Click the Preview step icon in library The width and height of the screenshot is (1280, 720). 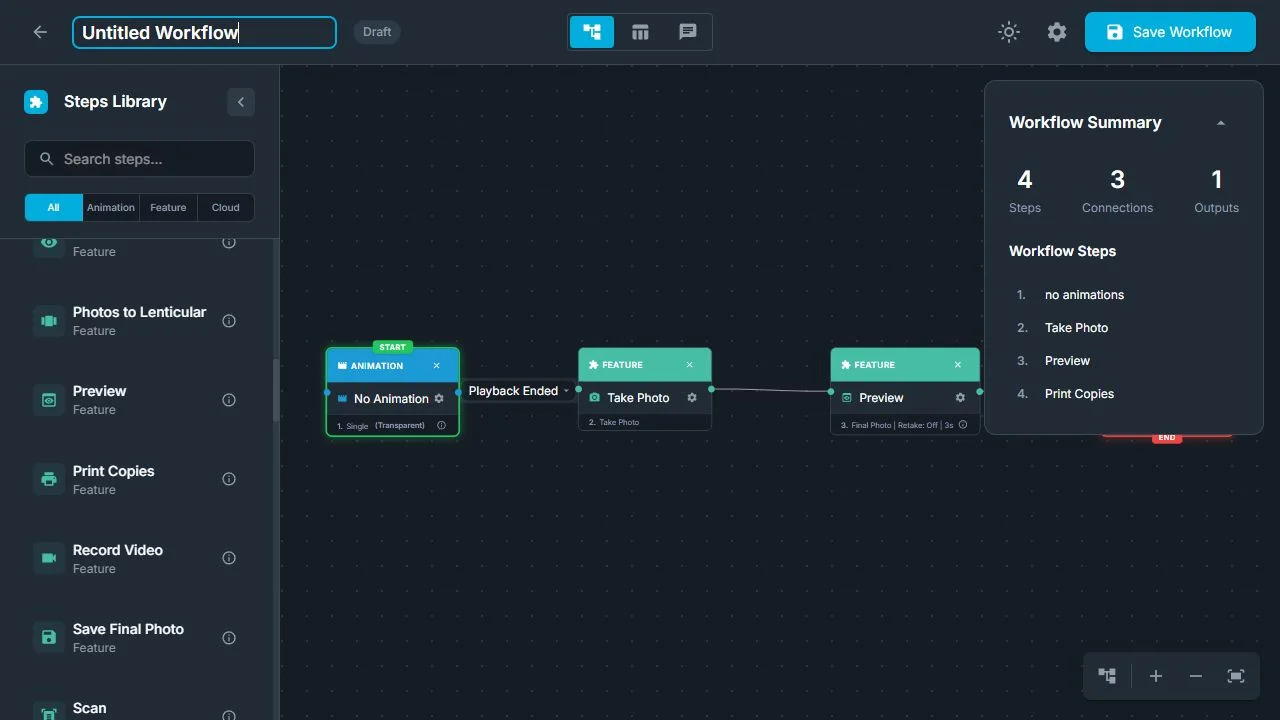click(49, 400)
